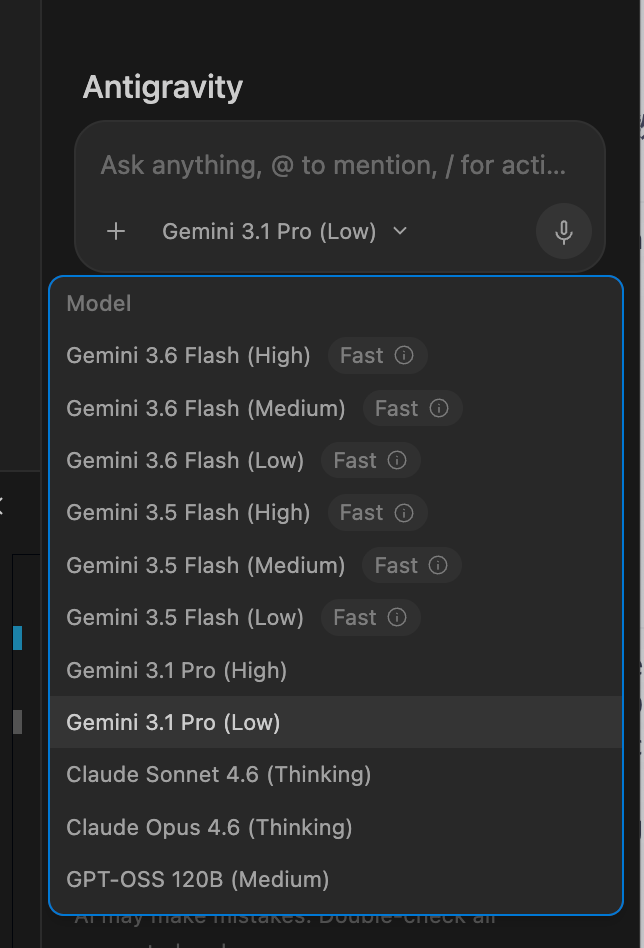Image resolution: width=644 pixels, height=948 pixels.
Task: Click info icon beside Gemini 3.5 Flash (Medium)
Action: point(438,565)
